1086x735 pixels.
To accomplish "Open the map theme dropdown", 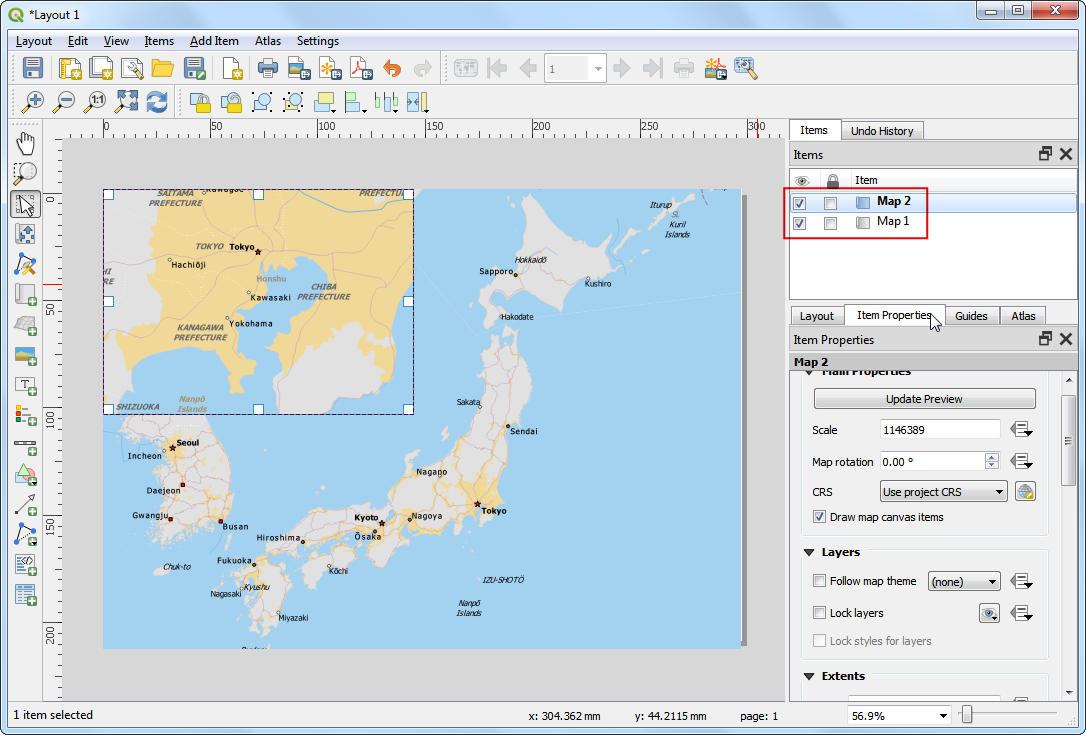I will pyautogui.click(x=964, y=581).
